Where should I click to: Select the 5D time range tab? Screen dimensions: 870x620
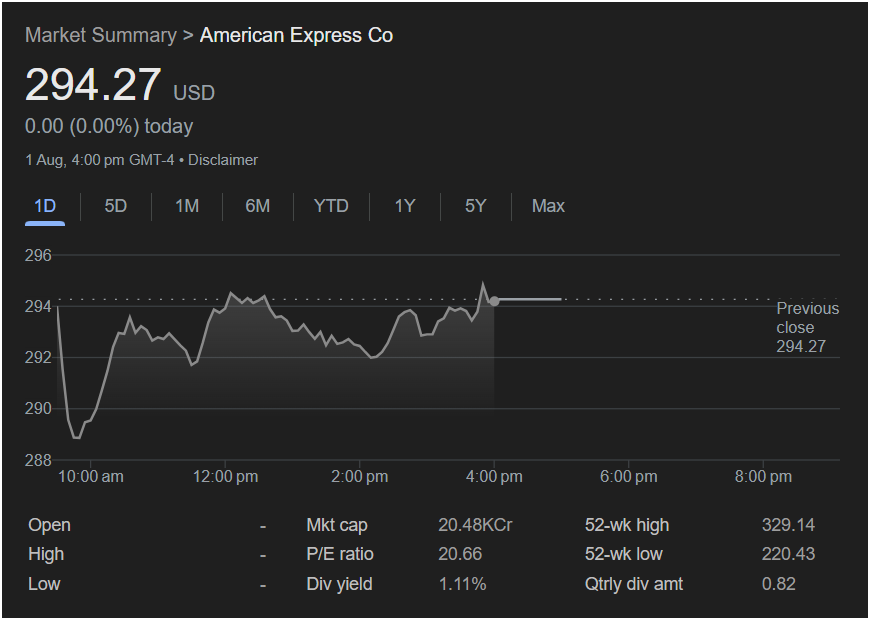[x=116, y=206]
